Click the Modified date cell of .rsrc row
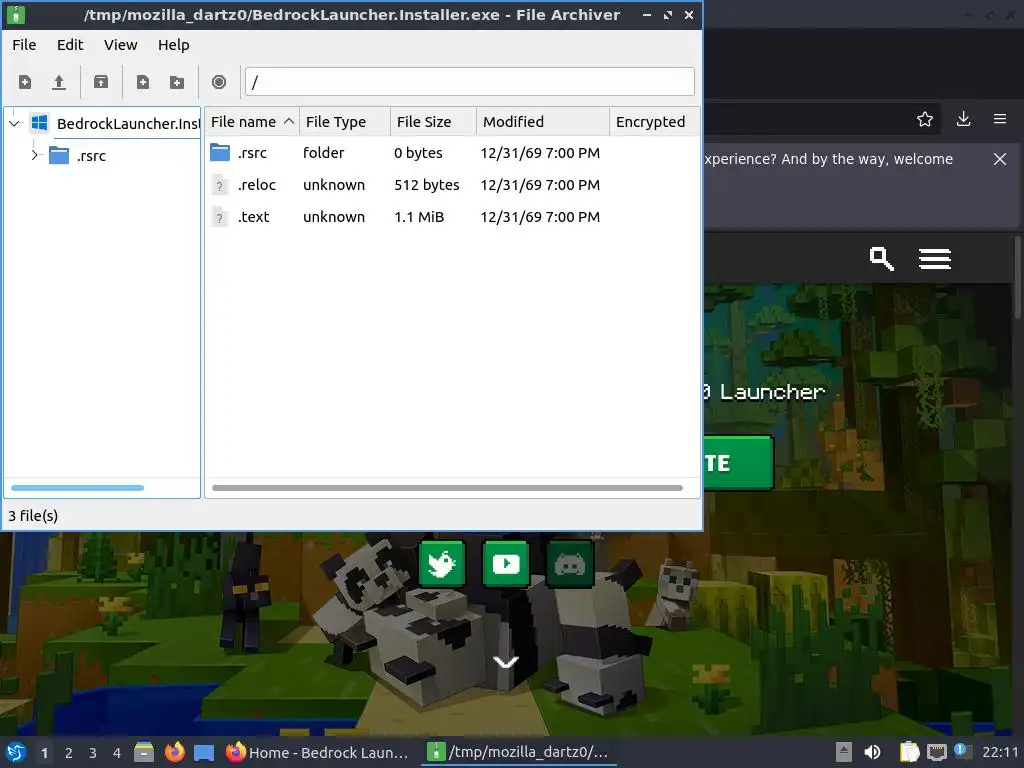 point(540,153)
